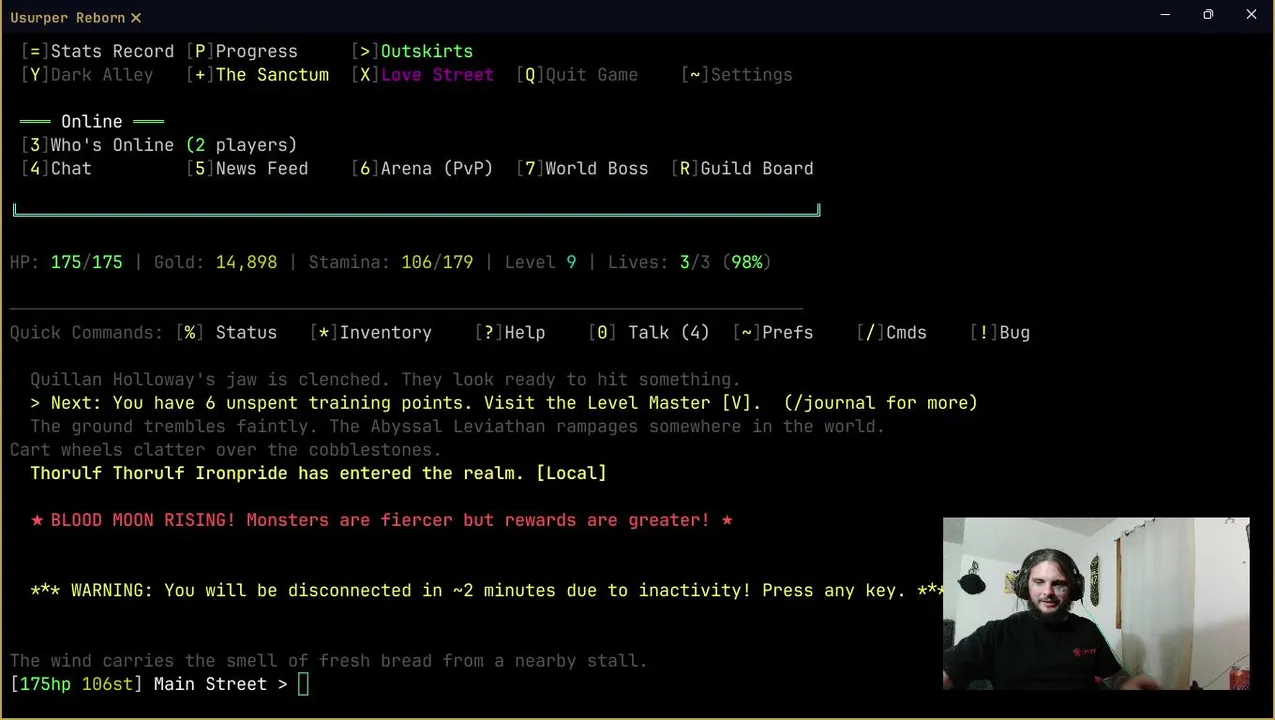Image resolution: width=1275 pixels, height=720 pixels.
Task: Click the Abyssal Leviathan message line
Action: 457,427
